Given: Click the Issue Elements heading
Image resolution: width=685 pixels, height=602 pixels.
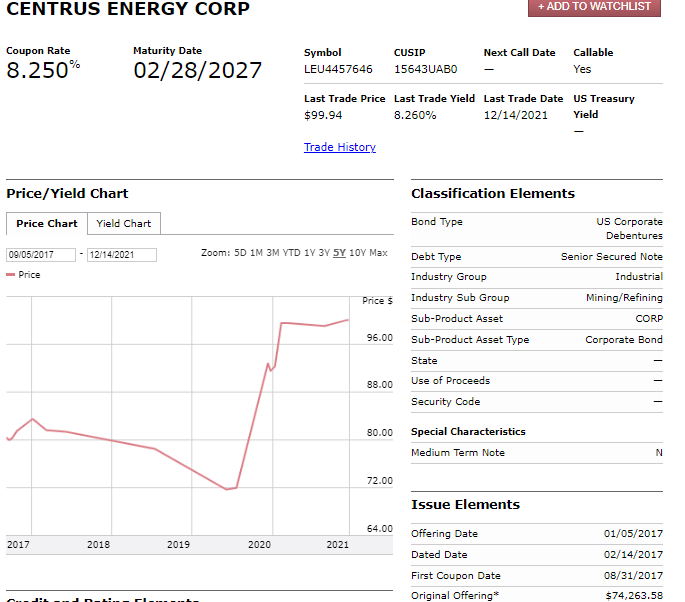Looking at the screenshot, I should (465, 505).
